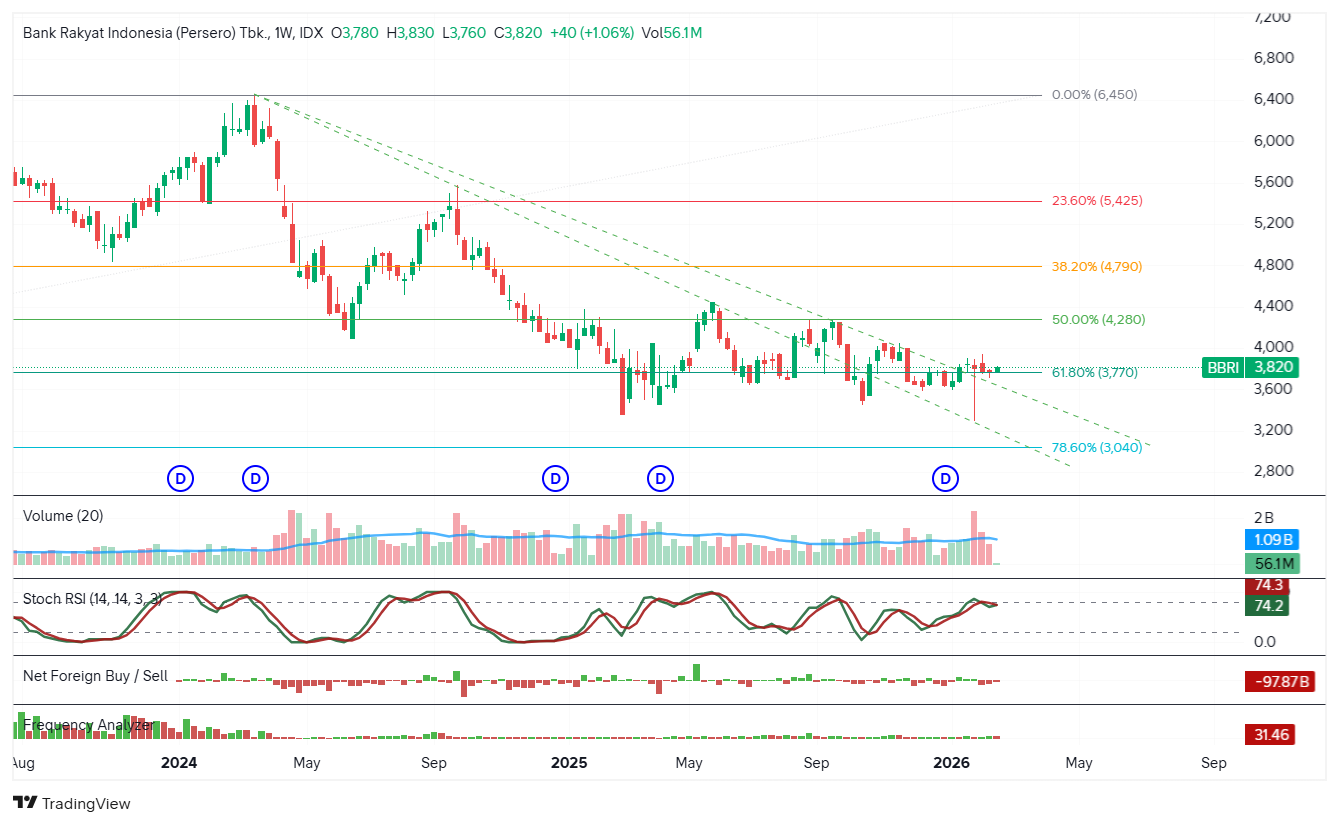Click the open price value O3,780
The image size is (1339, 824).
point(354,32)
